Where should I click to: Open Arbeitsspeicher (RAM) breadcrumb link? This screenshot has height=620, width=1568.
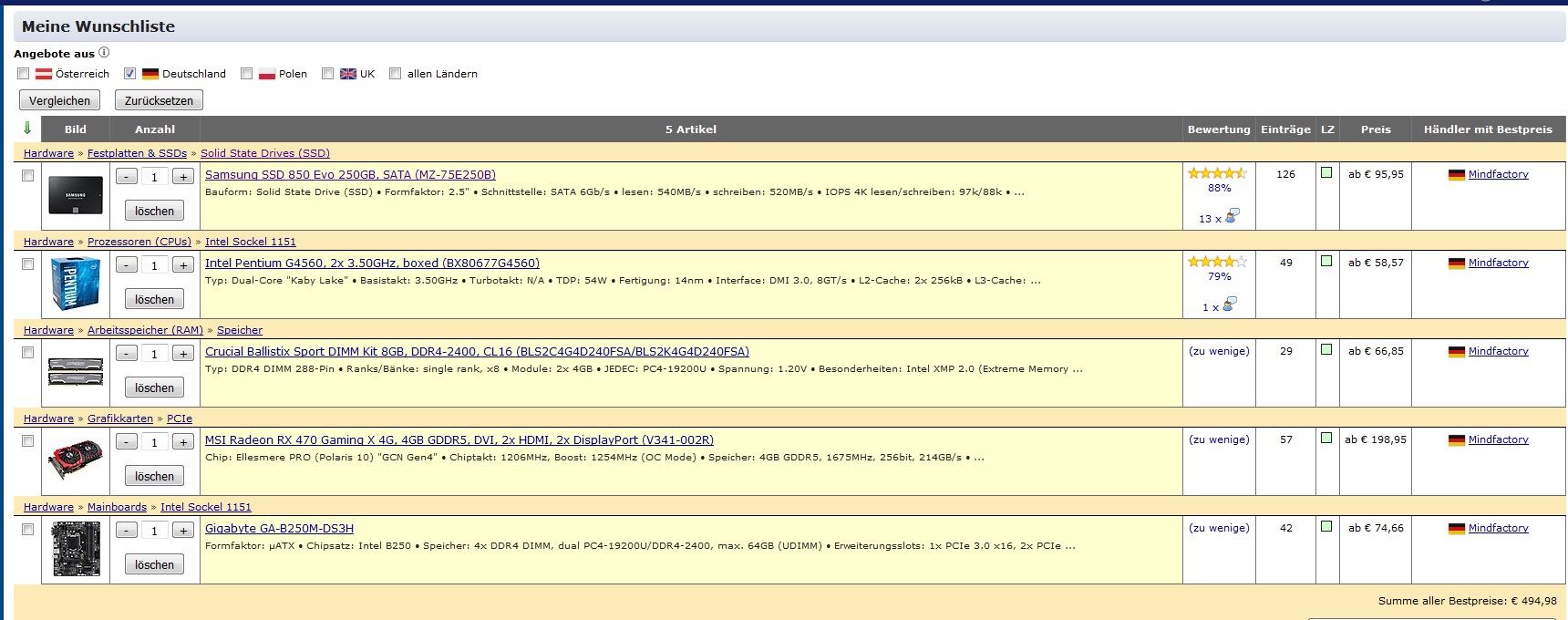click(x=145, y=330)
